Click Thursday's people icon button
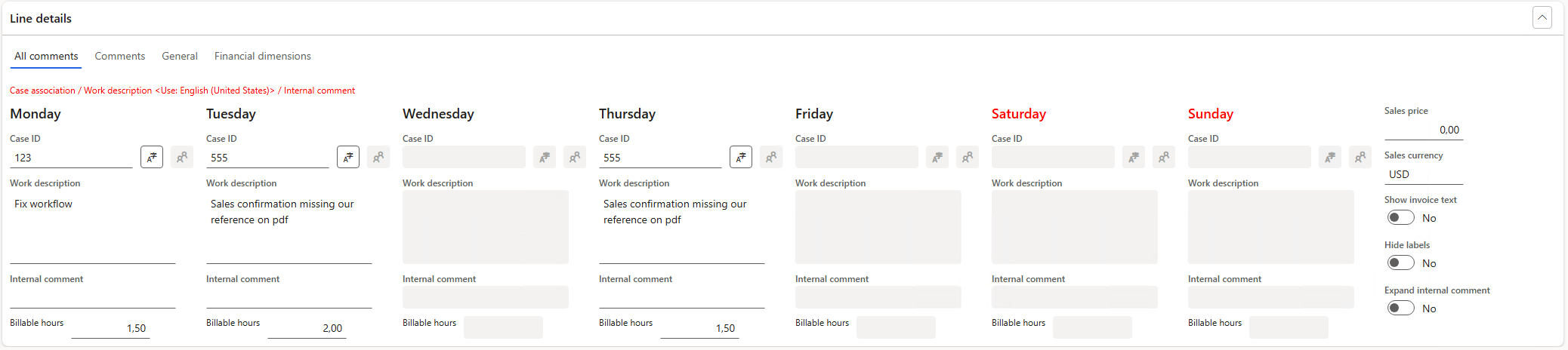 [771, 157]
